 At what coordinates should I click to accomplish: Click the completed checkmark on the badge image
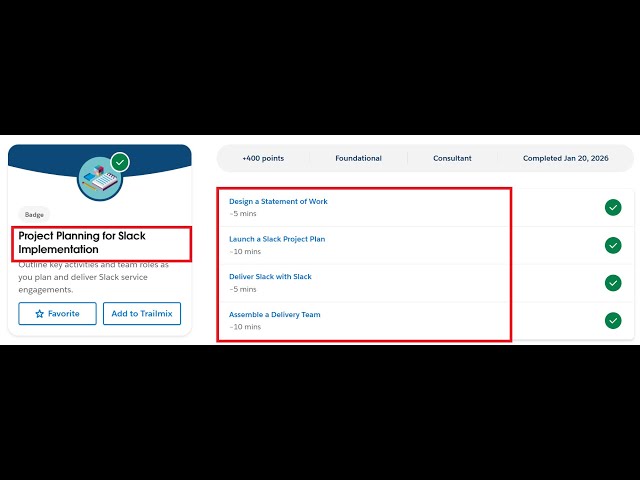tap(120, 162)
